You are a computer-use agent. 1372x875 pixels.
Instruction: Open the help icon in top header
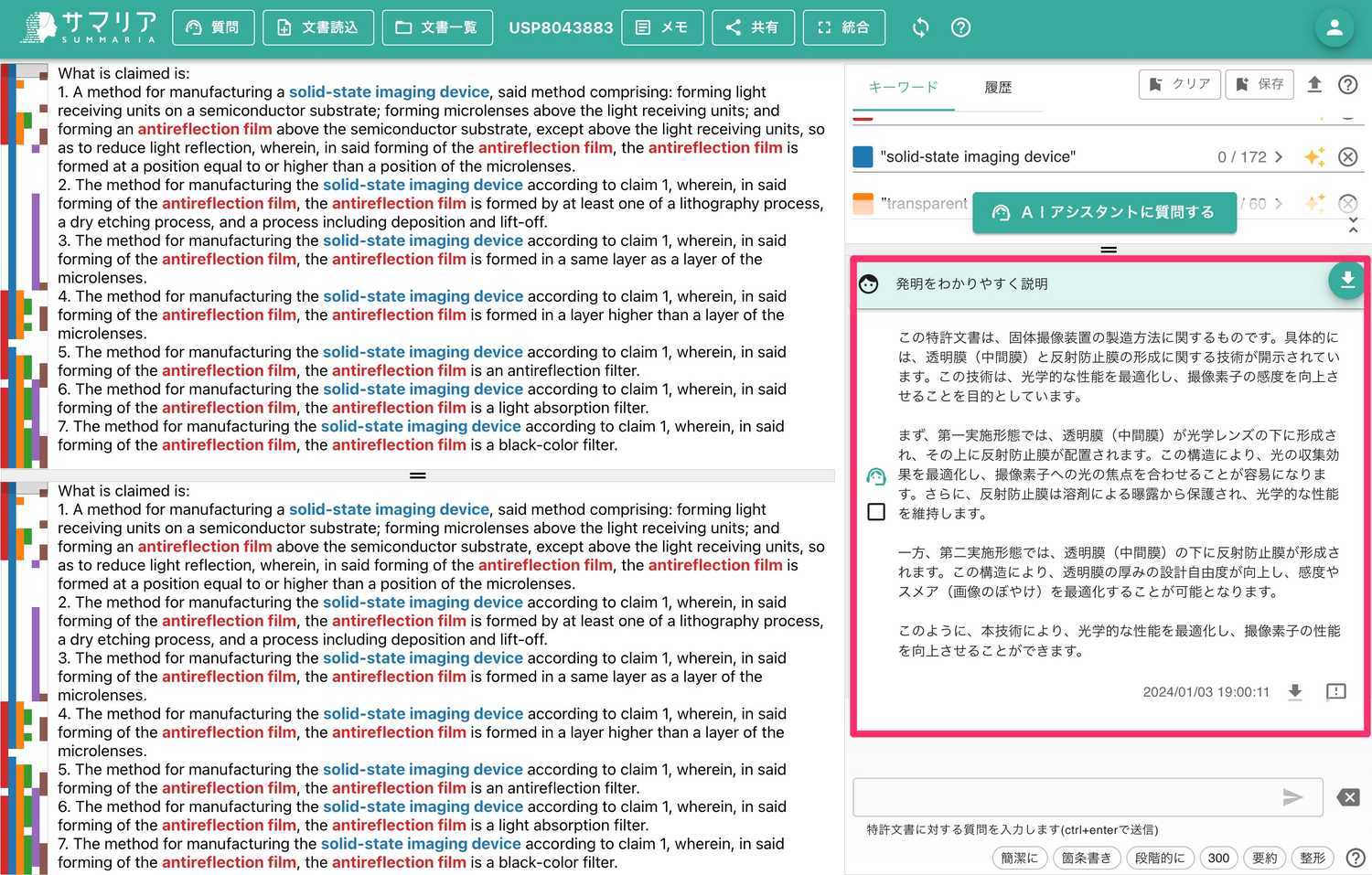pyautogui.click(x=960, y=27)
